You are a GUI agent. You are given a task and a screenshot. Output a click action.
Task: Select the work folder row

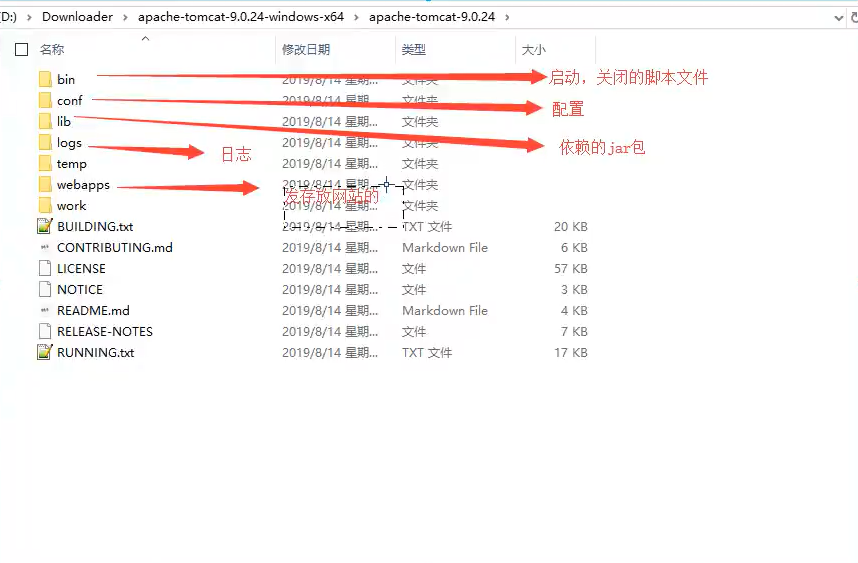(72, 206)
